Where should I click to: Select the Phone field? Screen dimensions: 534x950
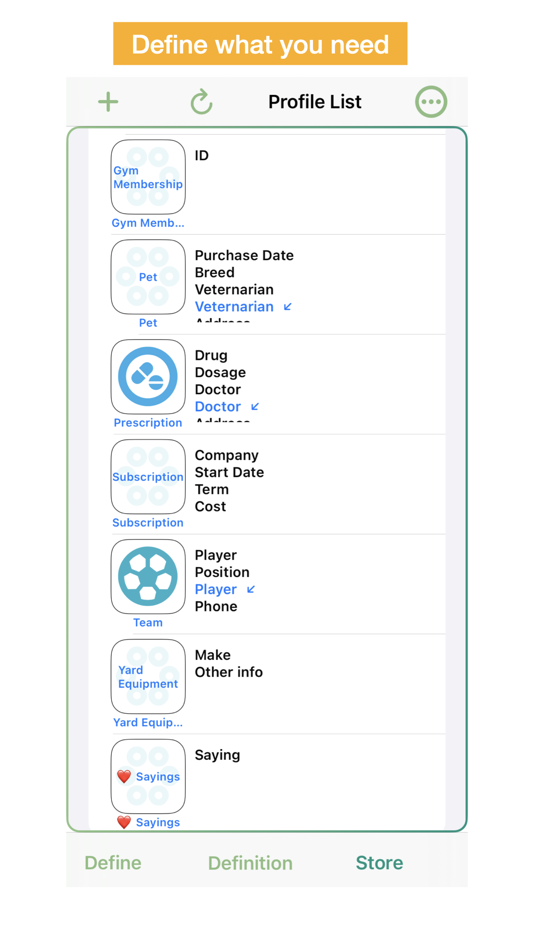tap(216, 606)
